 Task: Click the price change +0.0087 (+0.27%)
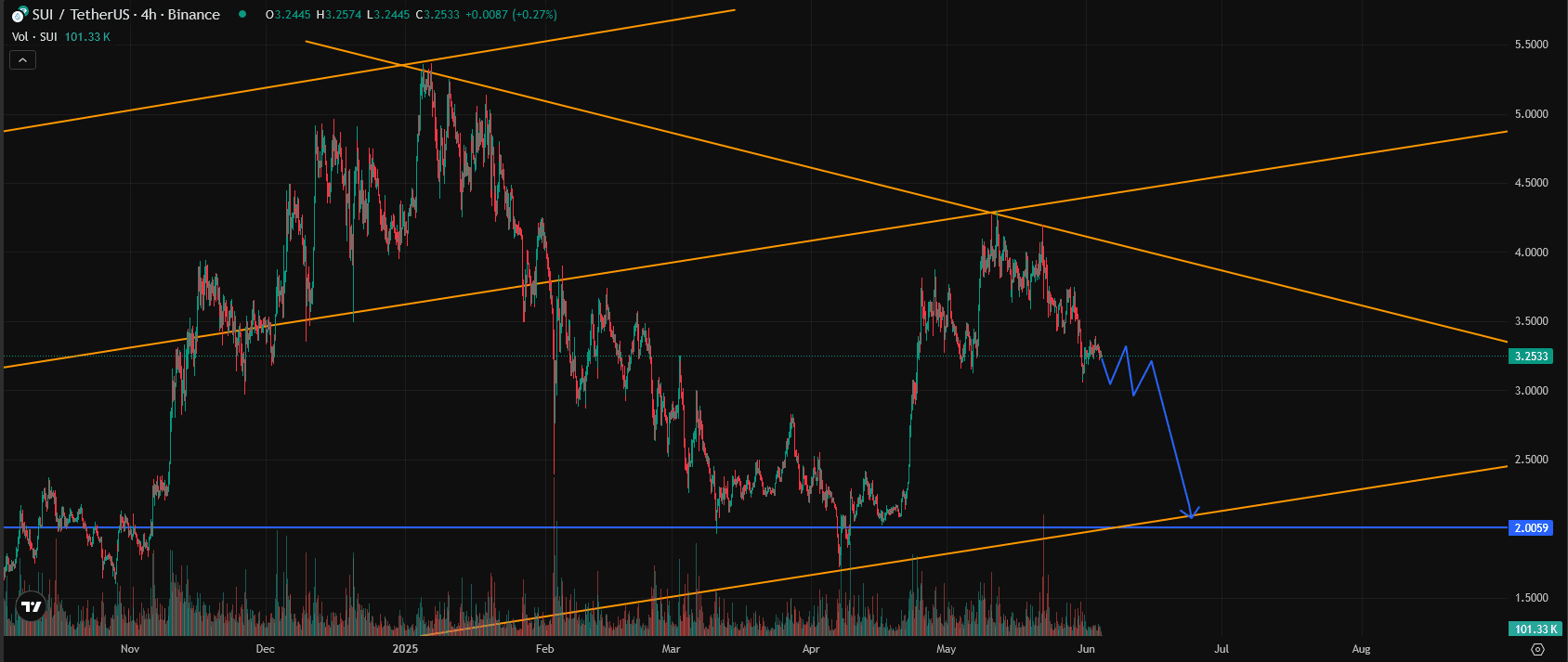(511, 15)
